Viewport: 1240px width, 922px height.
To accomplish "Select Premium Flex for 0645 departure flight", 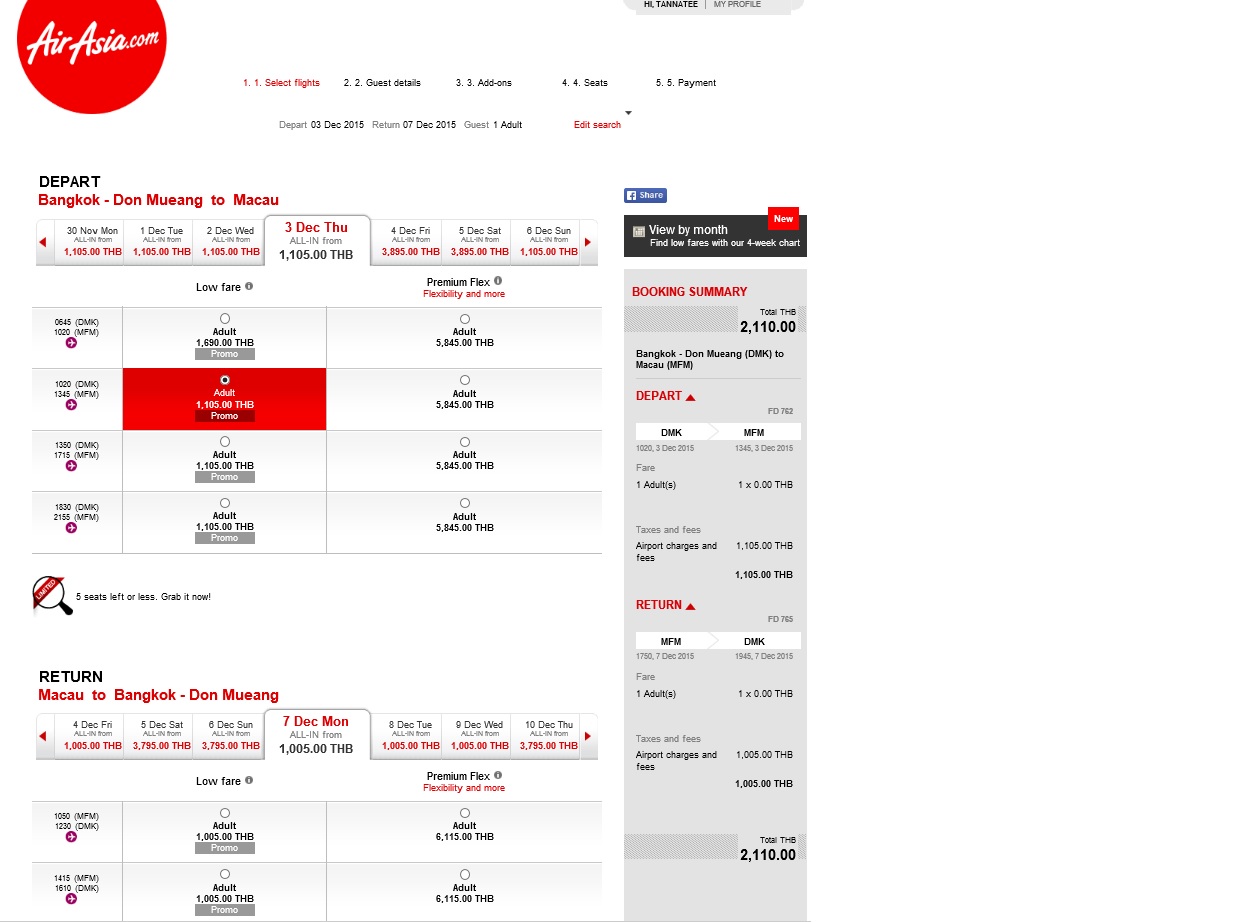I will pyautogui.click(x=465, y=319).
